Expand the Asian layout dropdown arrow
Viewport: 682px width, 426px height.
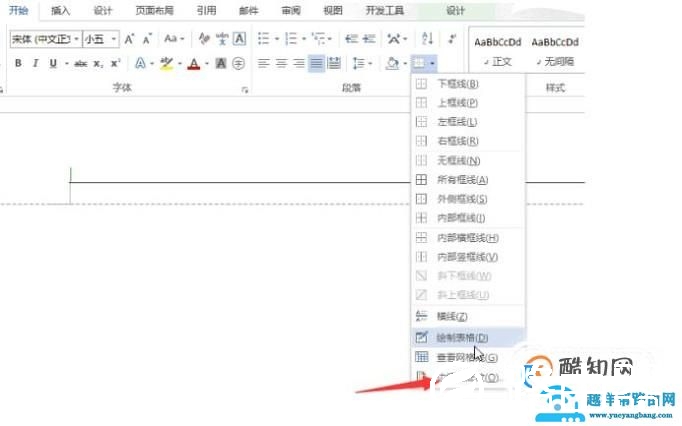point(405,39)
